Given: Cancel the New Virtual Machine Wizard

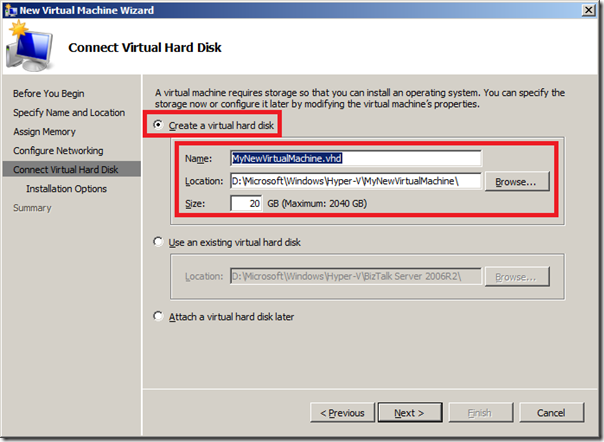Looking at the screenshot, I should pos(551,413).
